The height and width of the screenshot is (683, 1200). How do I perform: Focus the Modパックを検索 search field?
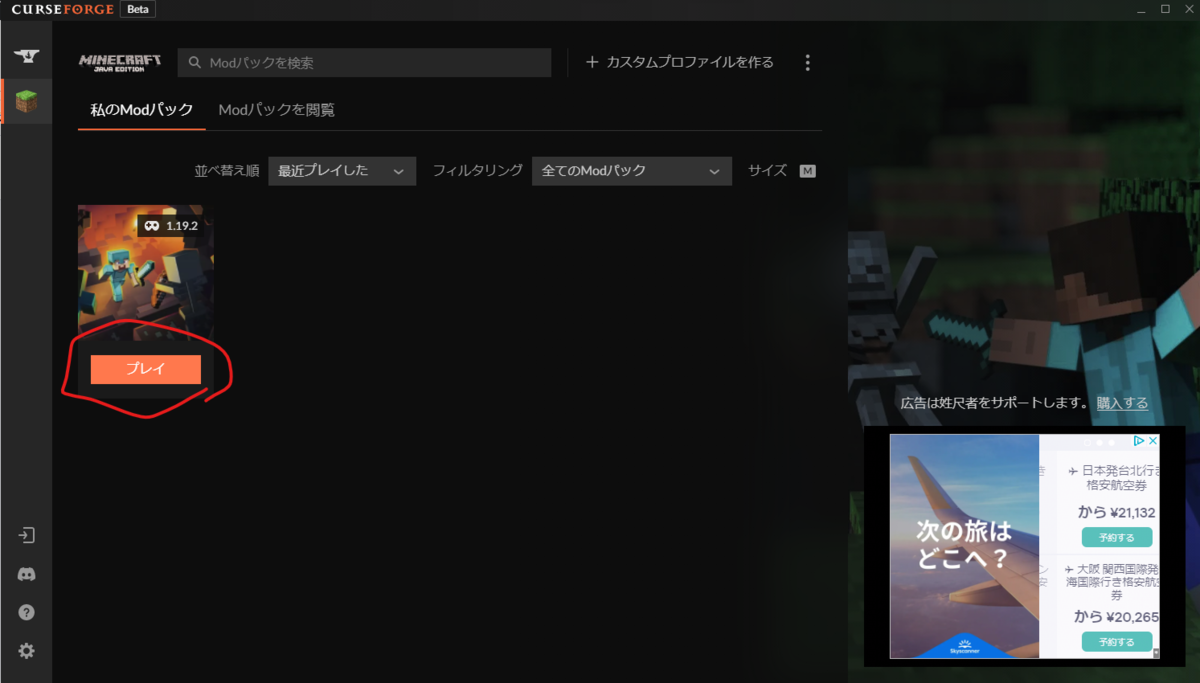point(364,62)
